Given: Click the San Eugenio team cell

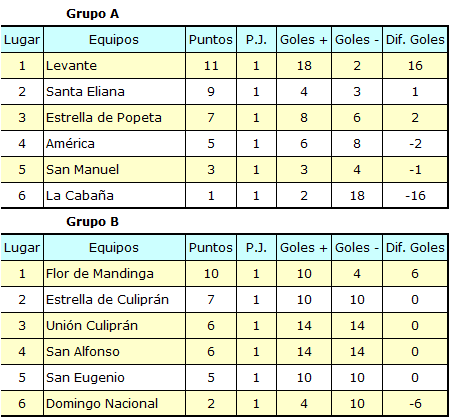Looking at the screenshot, I should 114,378.
